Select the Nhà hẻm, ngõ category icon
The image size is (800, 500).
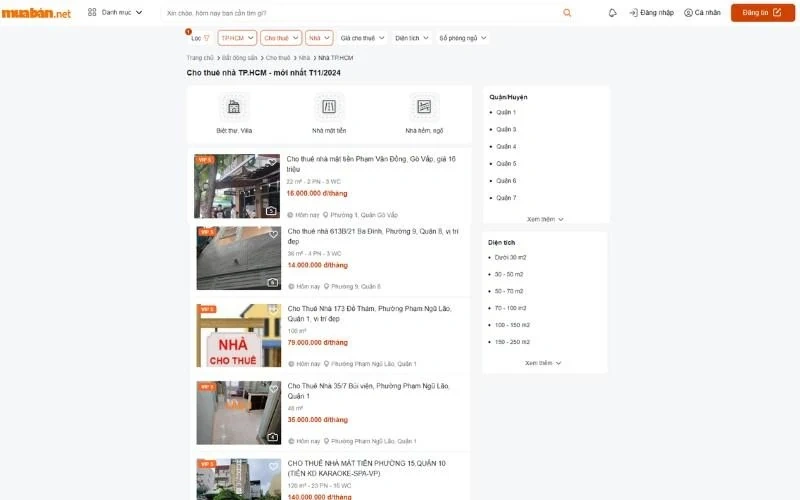(x=424, y=107)
